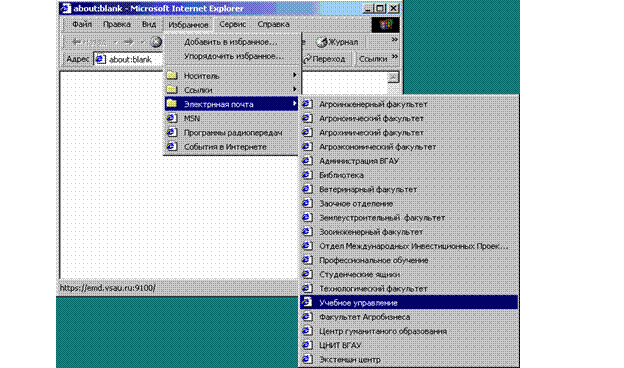This screenshot has width=624, height=368.
Task: Open Экстеншн центр mail link
Action: 409,360
